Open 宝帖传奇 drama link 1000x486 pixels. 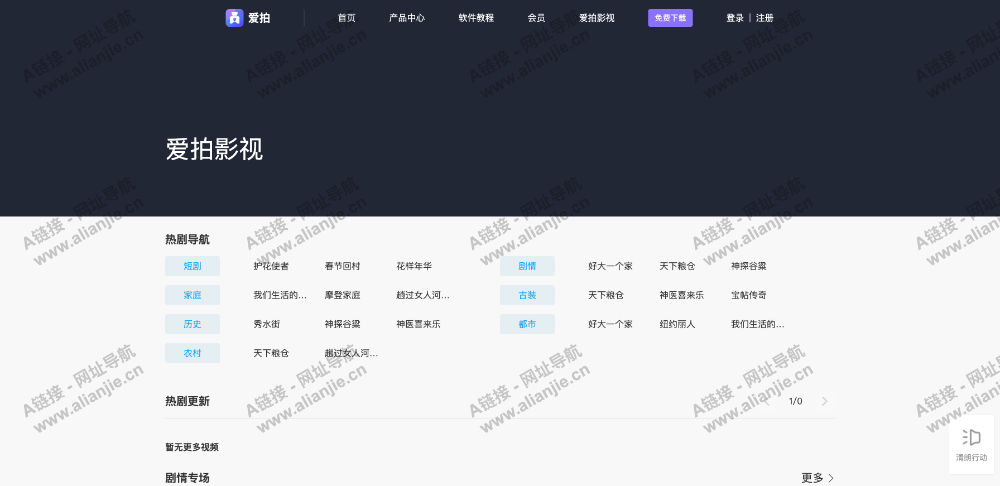(749, 295)
